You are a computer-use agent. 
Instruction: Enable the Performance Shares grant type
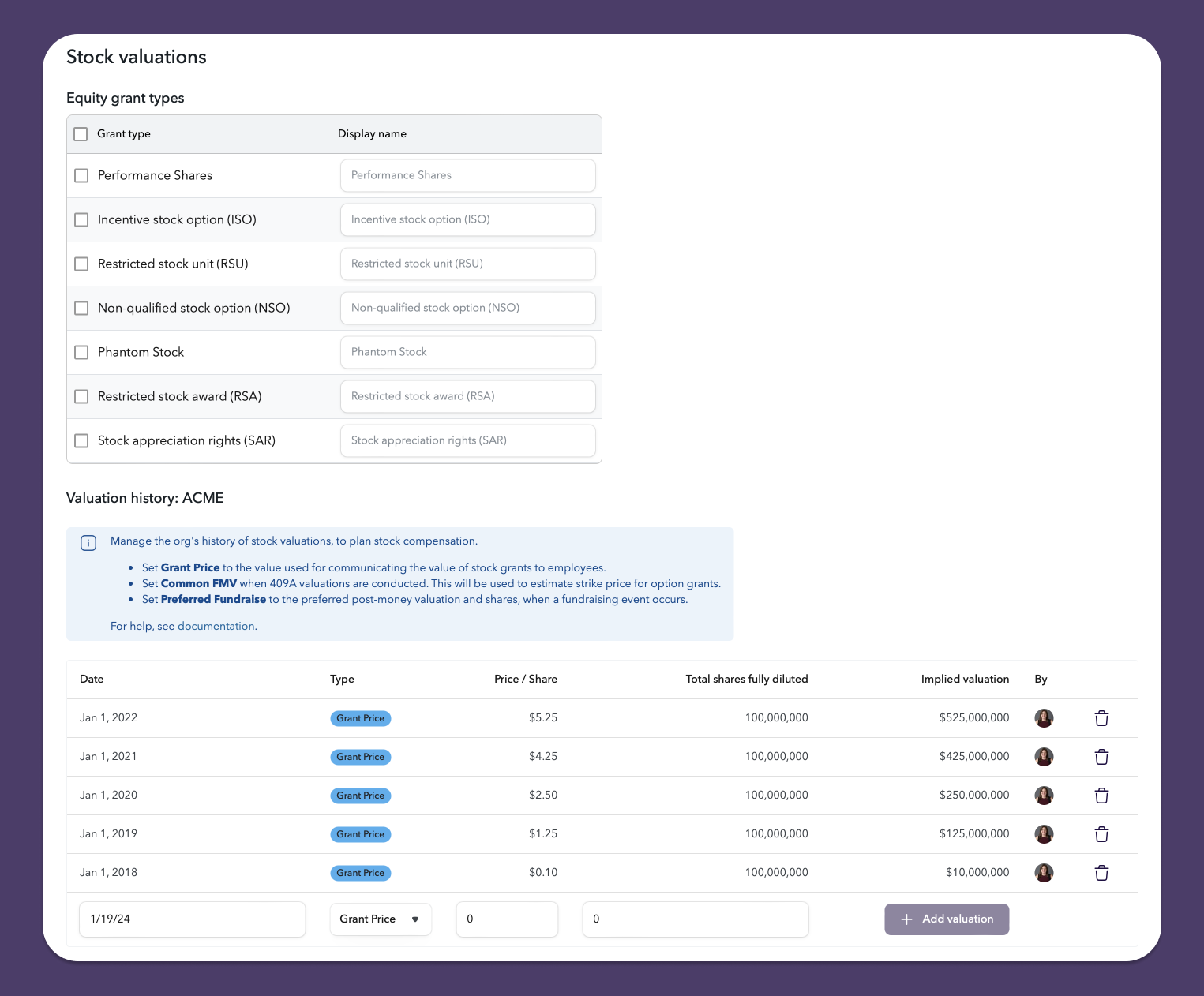[x=81, y=175]
